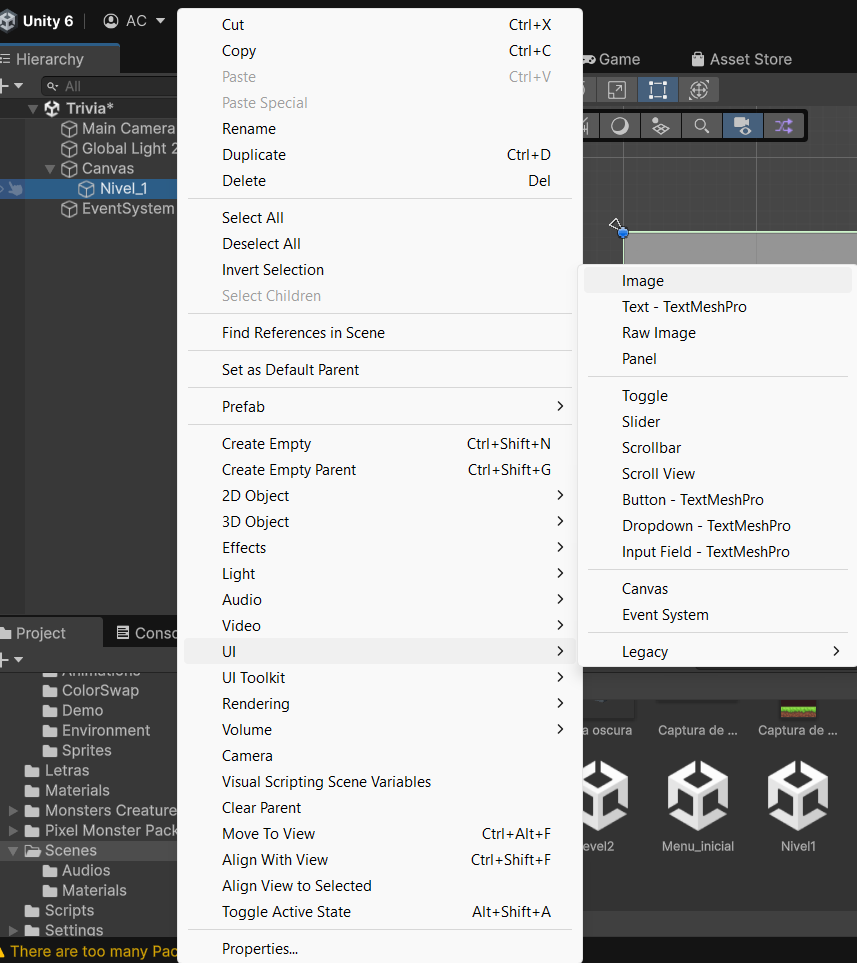Choose Slider from the UI submenu
This screenshot has height=963, width=857.
(x=717, y=422)
